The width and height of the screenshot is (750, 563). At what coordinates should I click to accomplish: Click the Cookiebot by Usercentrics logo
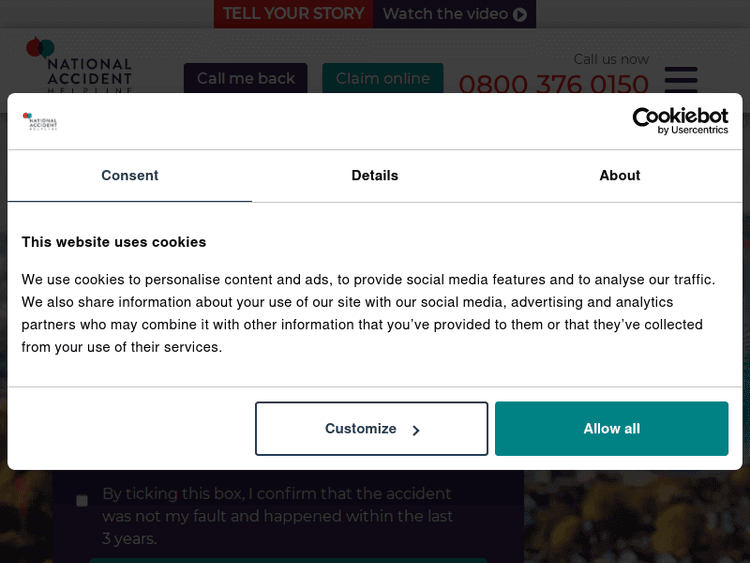[x=680, y=121]
